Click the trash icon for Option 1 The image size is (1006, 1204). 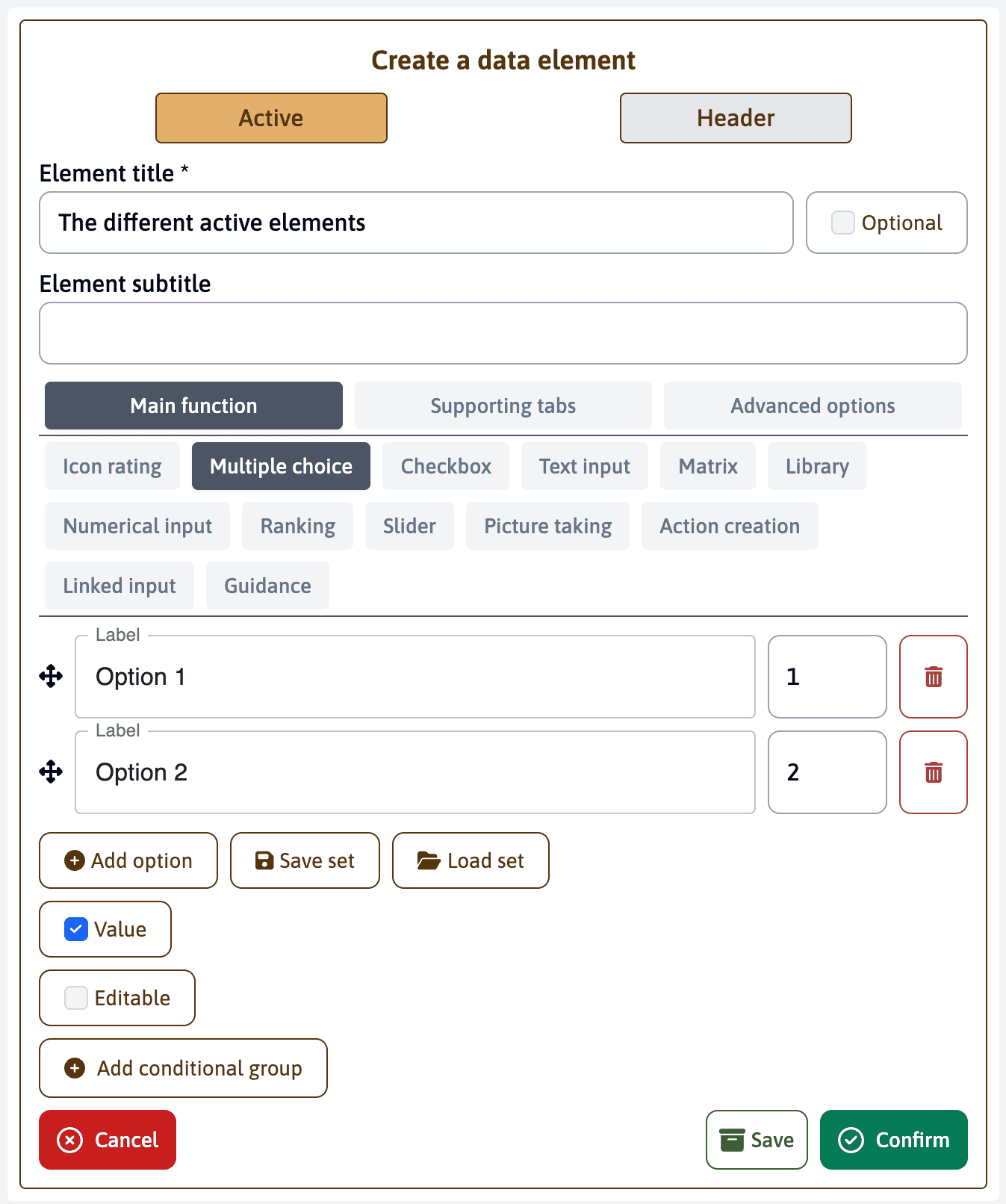coord(933,677)
